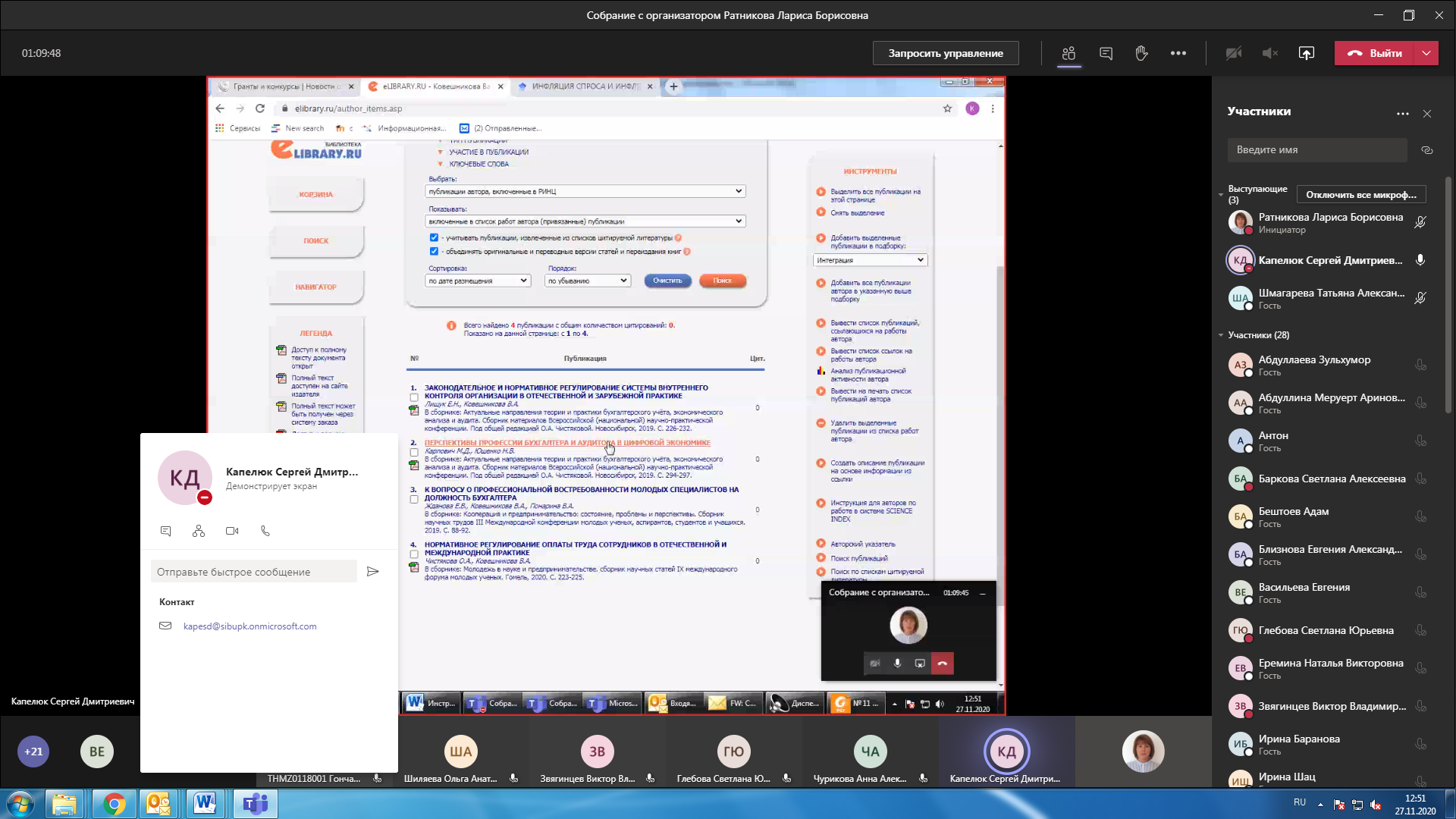1456x819 pixels.
Task: Click Поиск button in shared eLibrary page
Action: tap(723, 281)
